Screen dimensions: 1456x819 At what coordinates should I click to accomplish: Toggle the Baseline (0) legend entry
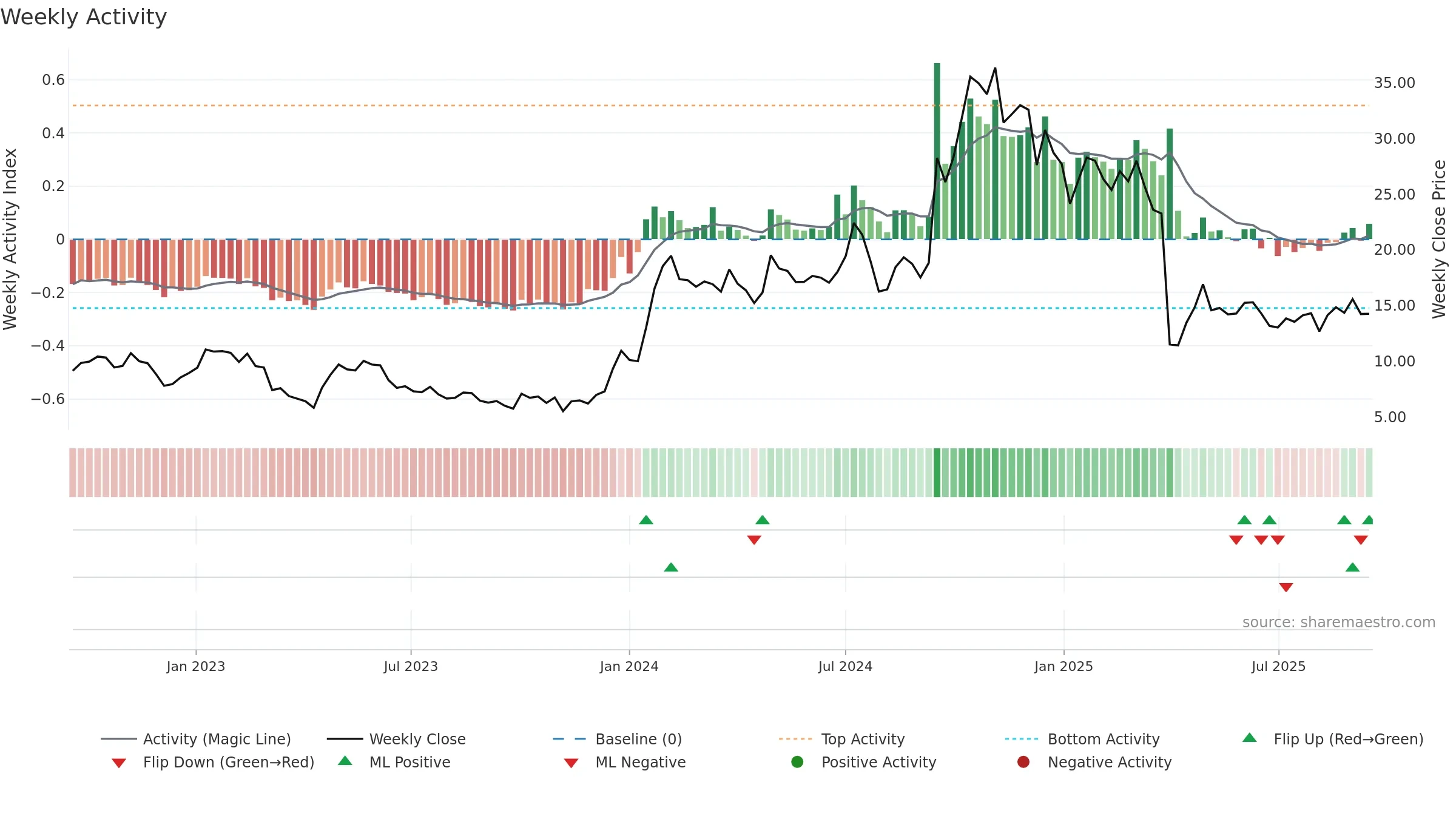[618, 739]
